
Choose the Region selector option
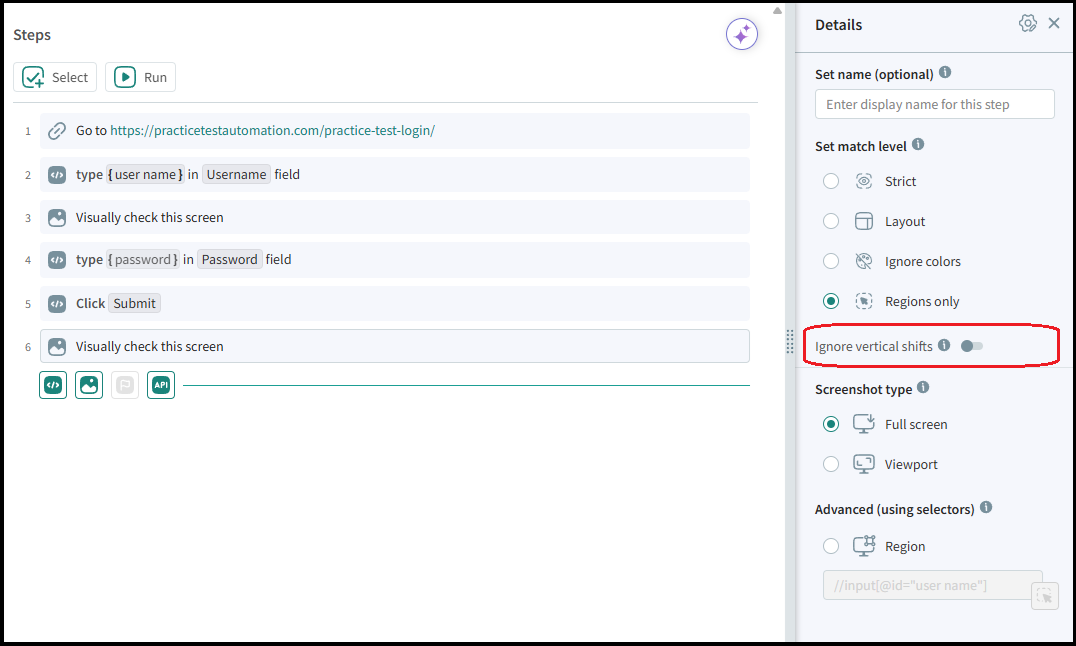[x=831, y=546]
